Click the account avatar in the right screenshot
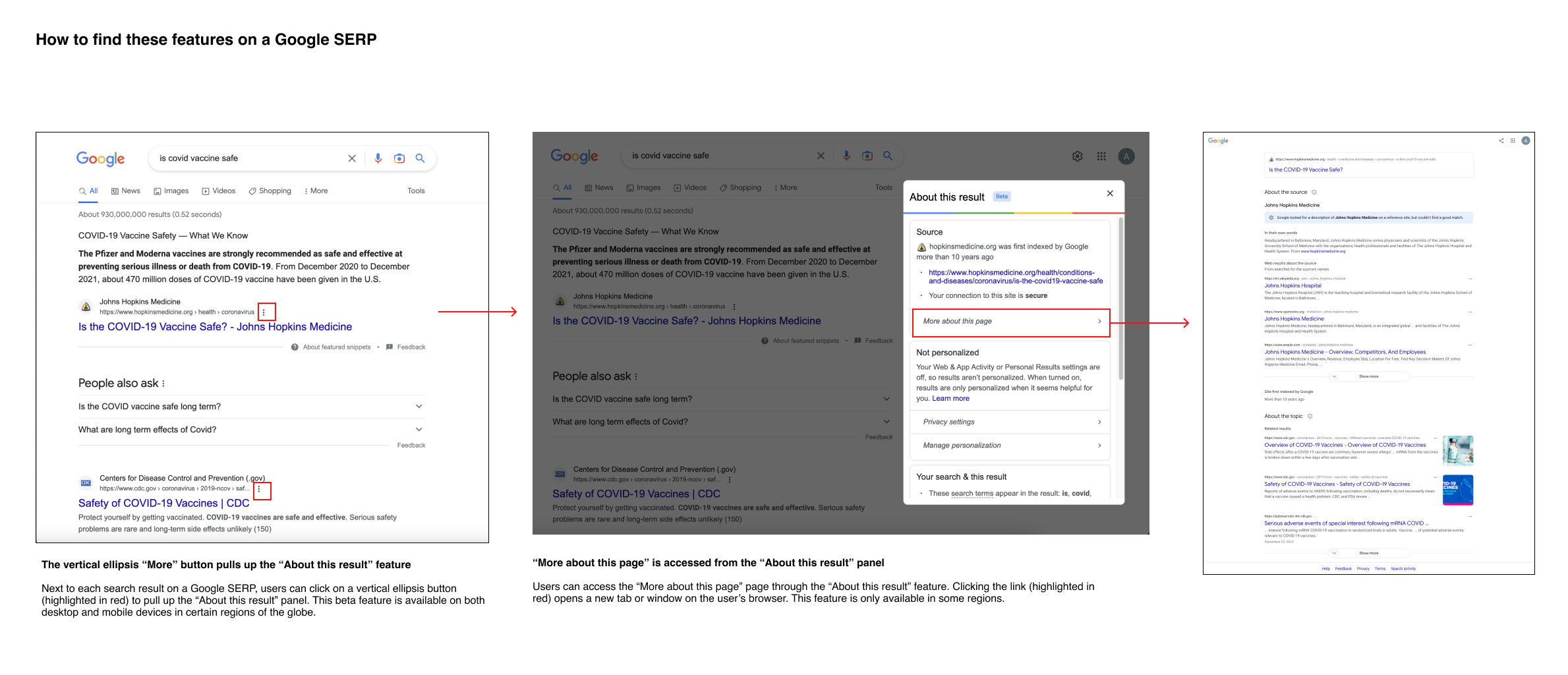 coord(1525,140)
